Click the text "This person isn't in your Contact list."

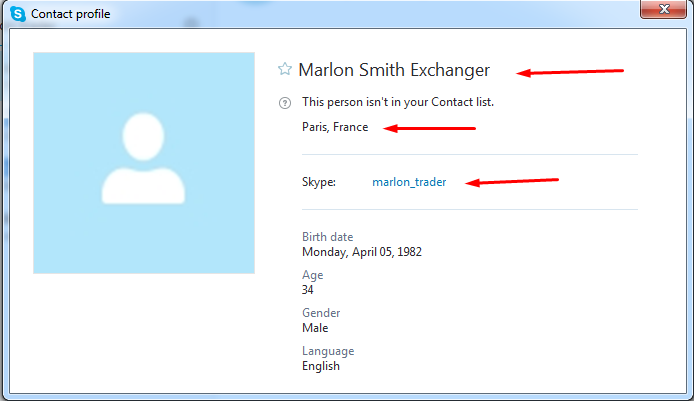click(397, 102)
